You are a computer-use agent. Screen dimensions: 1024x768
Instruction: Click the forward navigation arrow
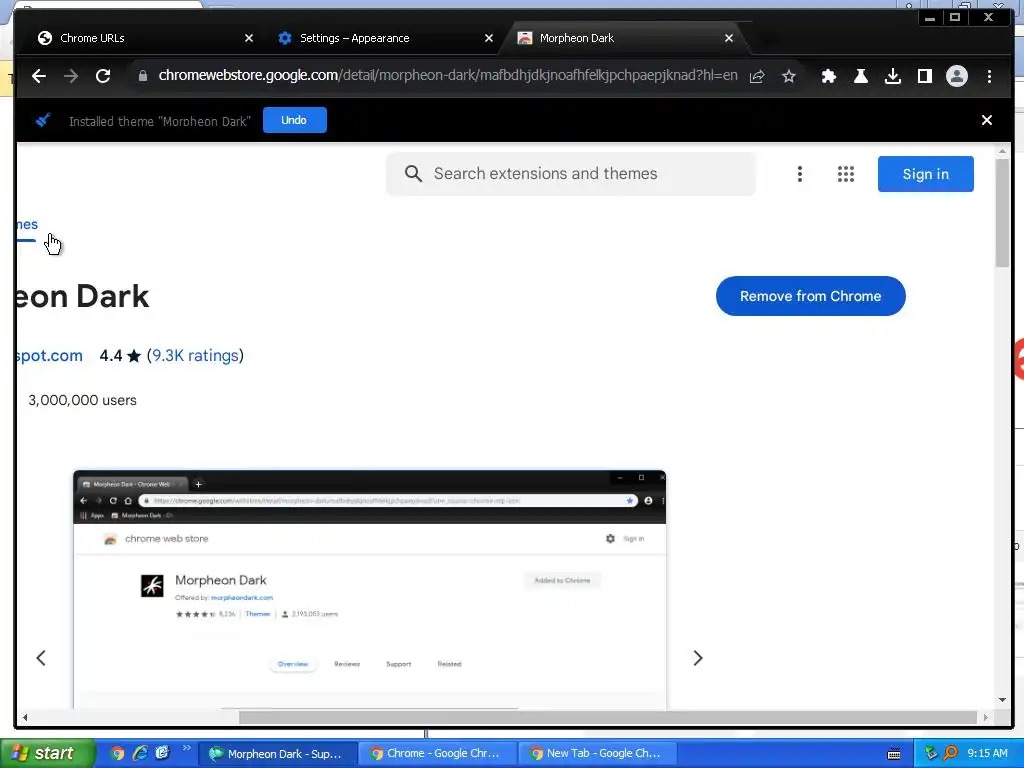[x=71, y=76]
